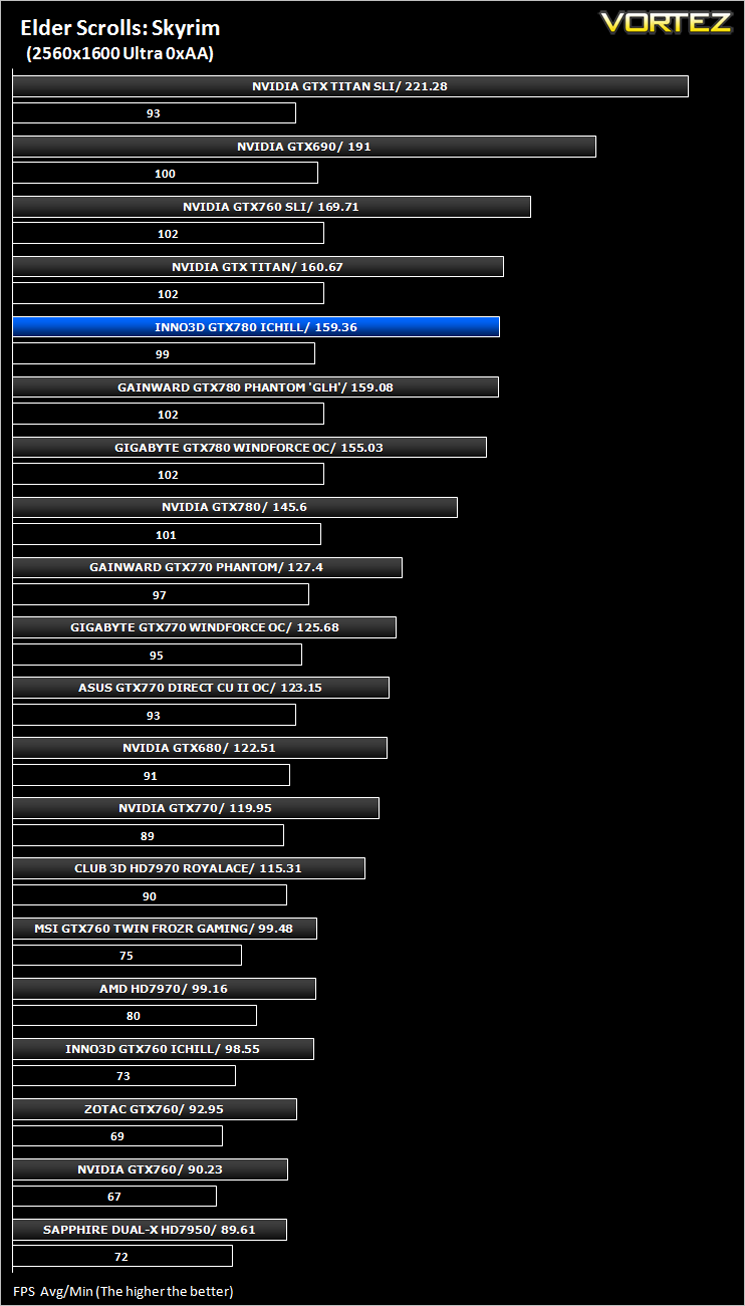Select the highlighted INNO3D GTX780 ICHILL bar
The image size is (745, 1306).
pos(256,327)
